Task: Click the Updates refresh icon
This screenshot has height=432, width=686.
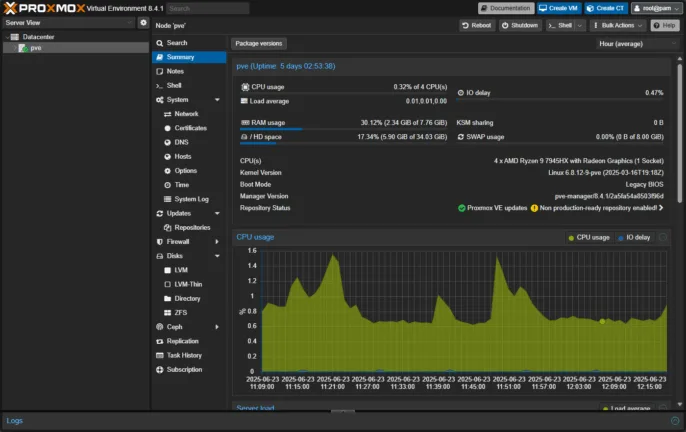Action: click(160, 214)
